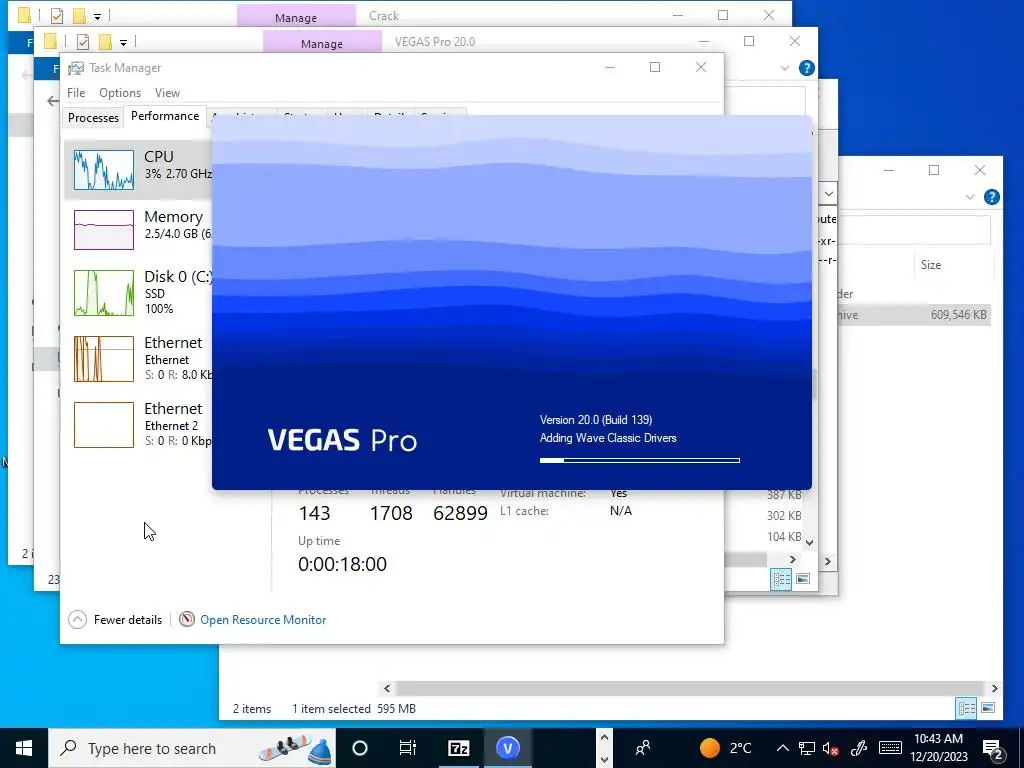This screenshot has height=768, width=1024.
Task: Click the VEGAS Pro splash progress bar
Action: click(639, 460)
